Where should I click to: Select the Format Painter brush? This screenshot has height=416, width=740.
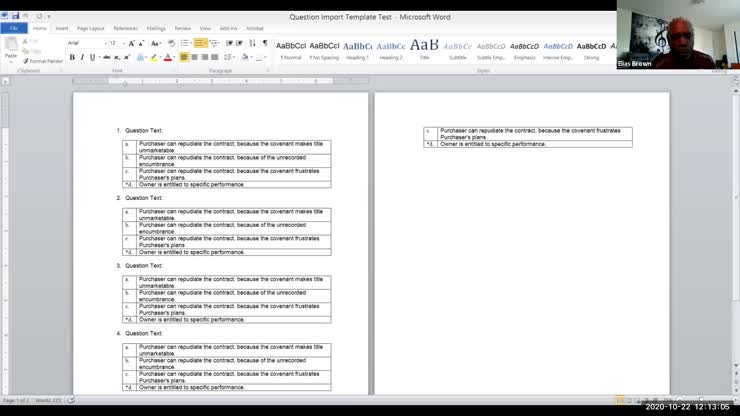click(x=42, y=61)
